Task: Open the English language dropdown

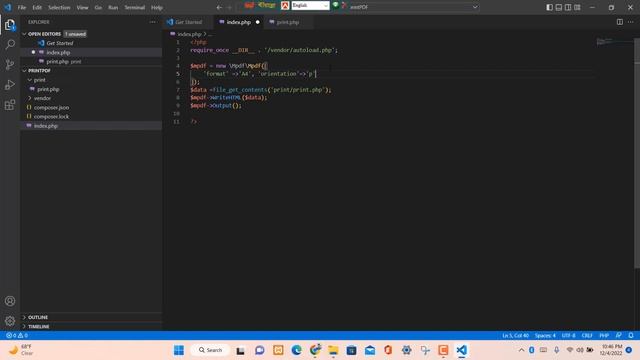Action: 310,5
